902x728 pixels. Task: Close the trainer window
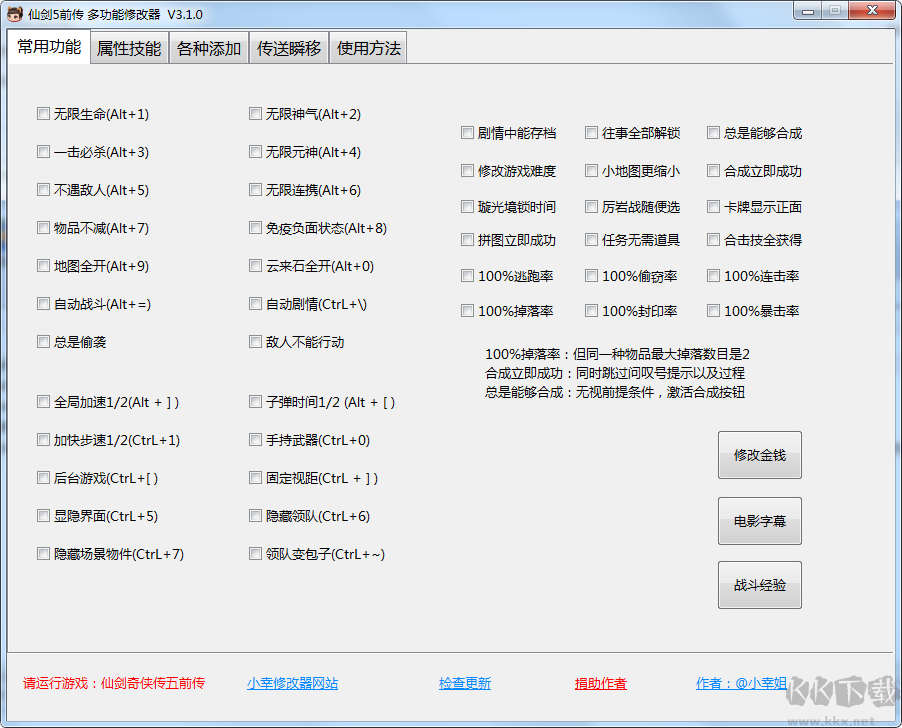(x=872, y=11)
